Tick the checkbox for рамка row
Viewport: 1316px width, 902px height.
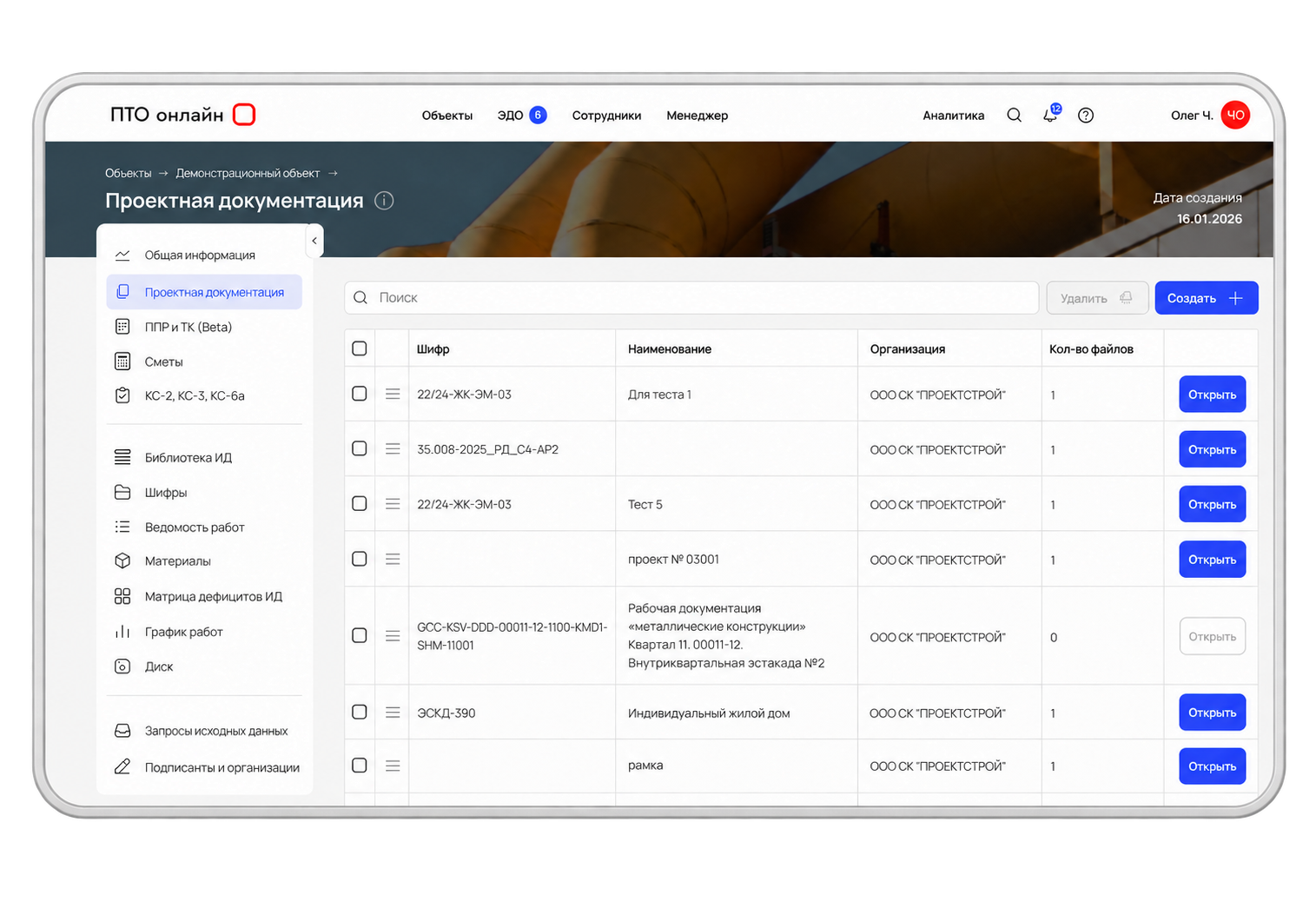click(360, 766)
